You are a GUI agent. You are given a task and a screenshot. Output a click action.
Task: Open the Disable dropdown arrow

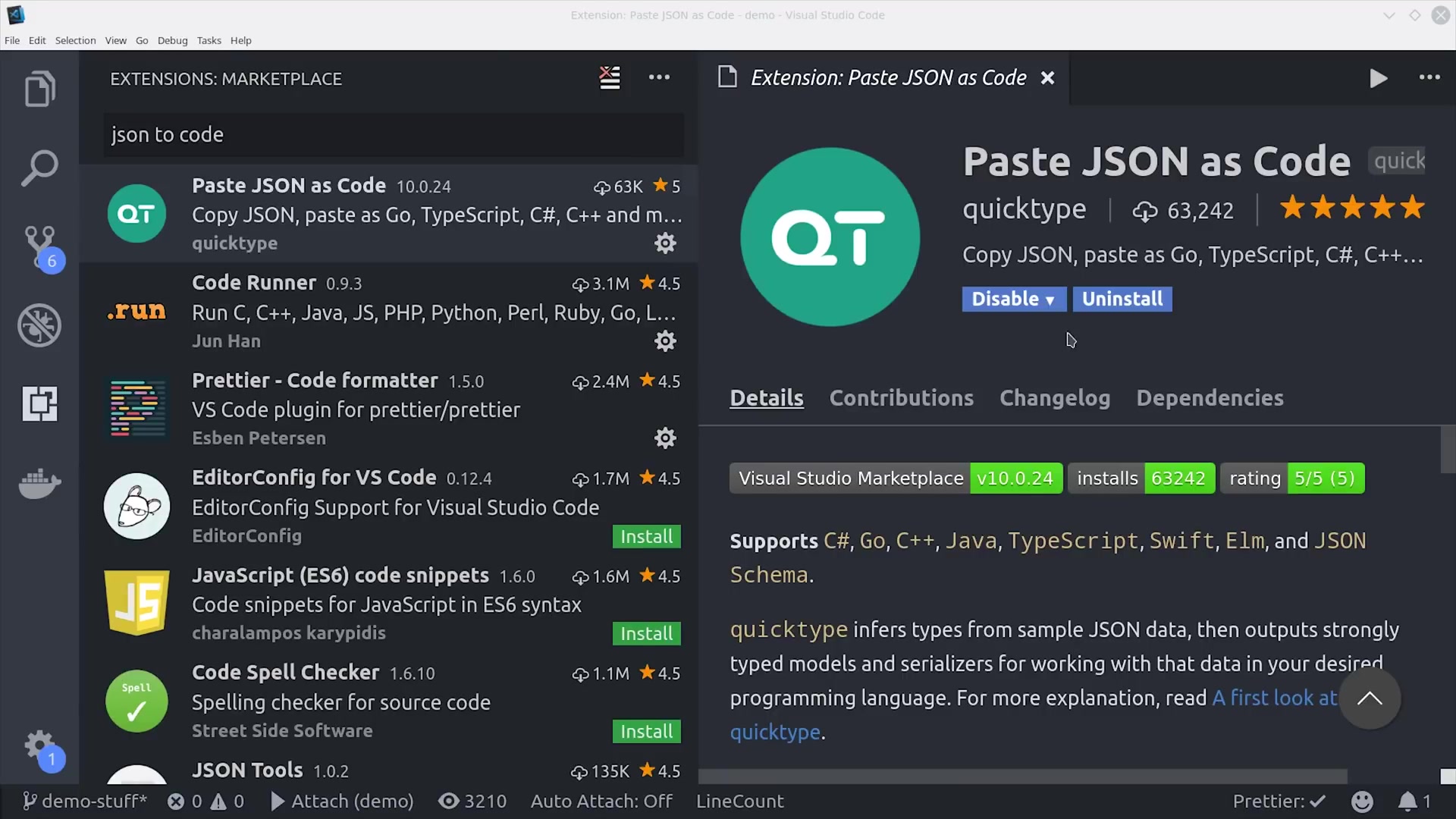(x=1050, y=300)
